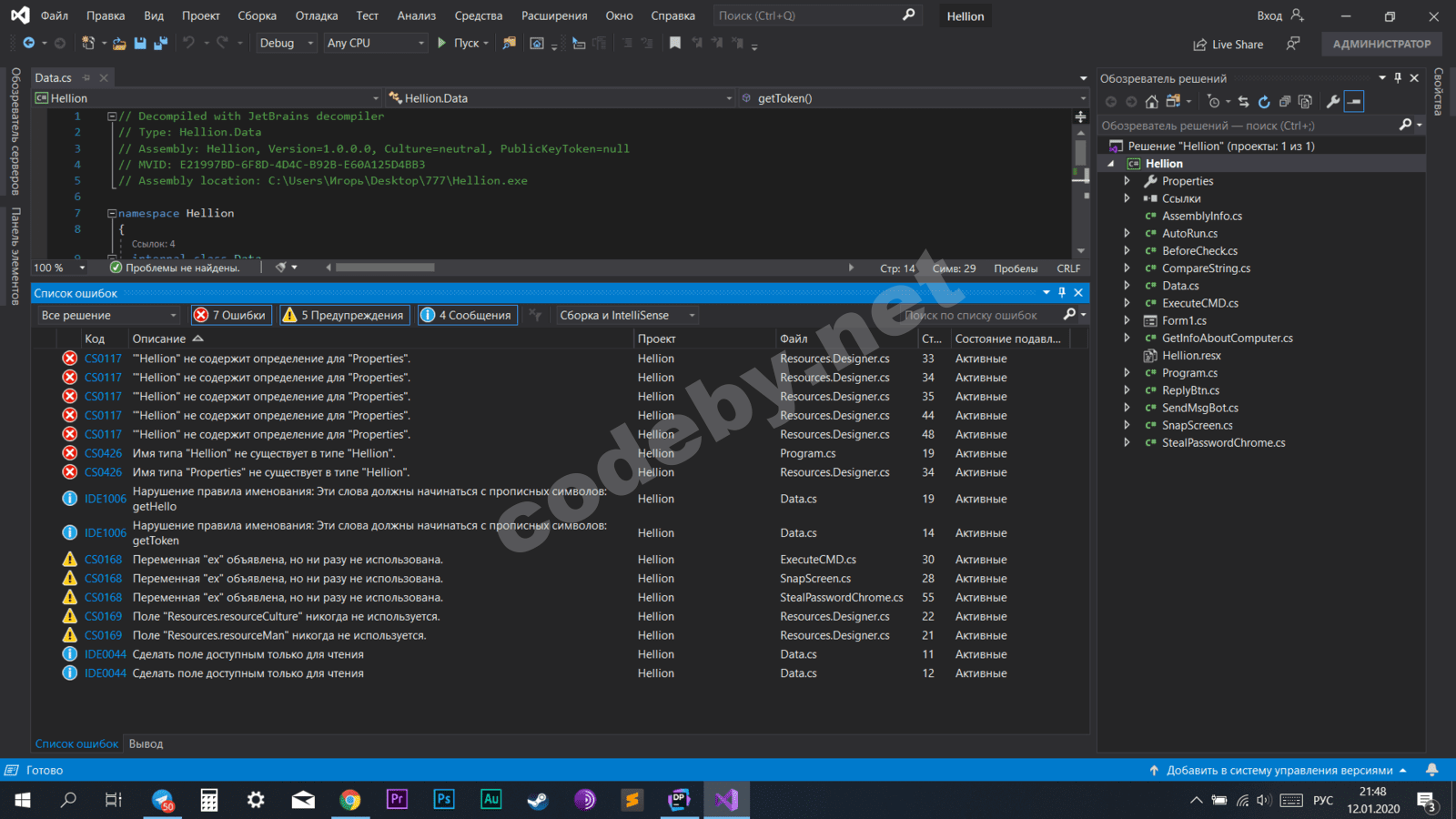Screen dimensions: 1456x819
Task: Click the Save All toolbar icon
Action: [x=161, y=43]
